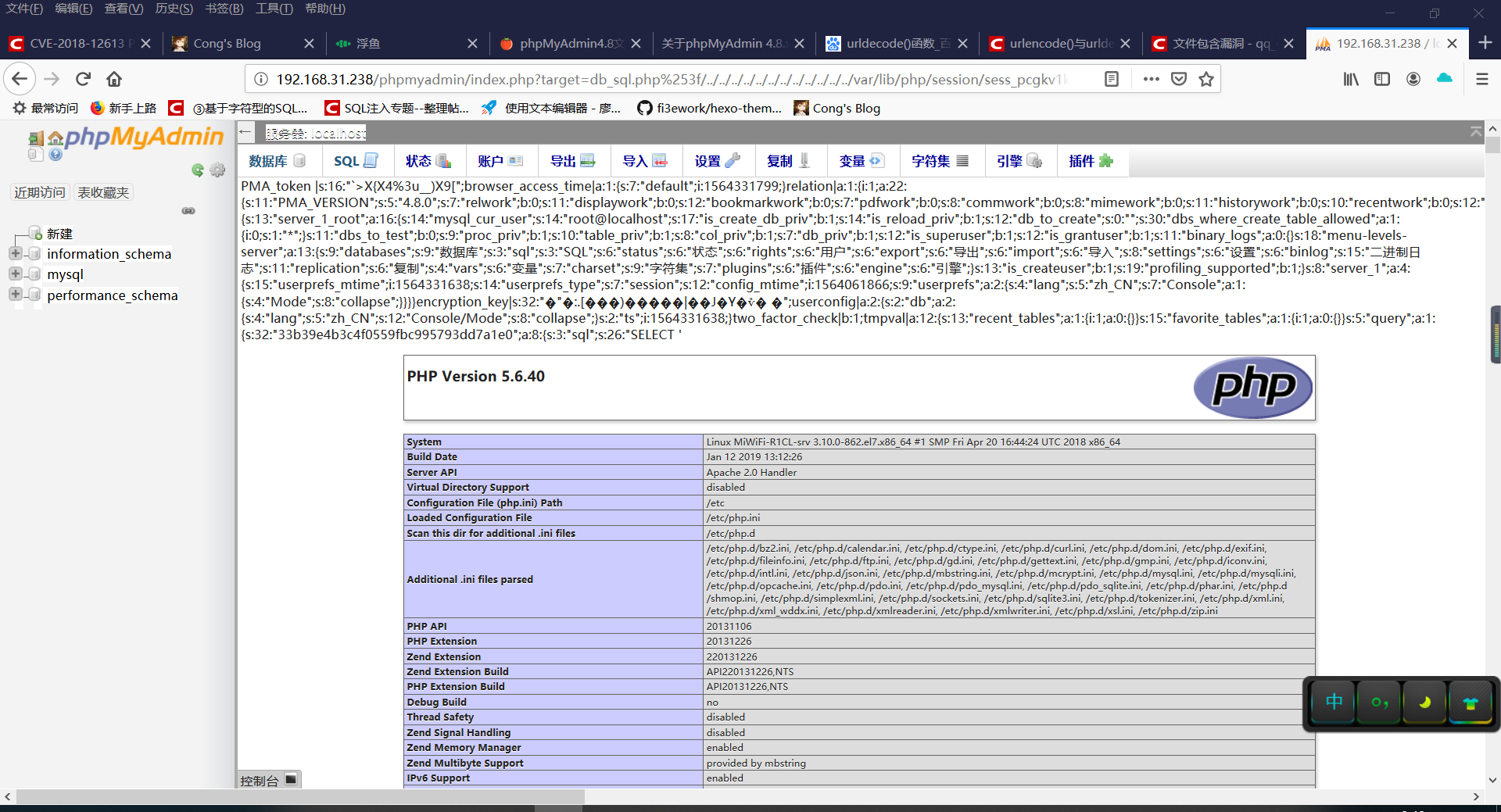Open the 数据库 (Databases) tab

[277, 161]
